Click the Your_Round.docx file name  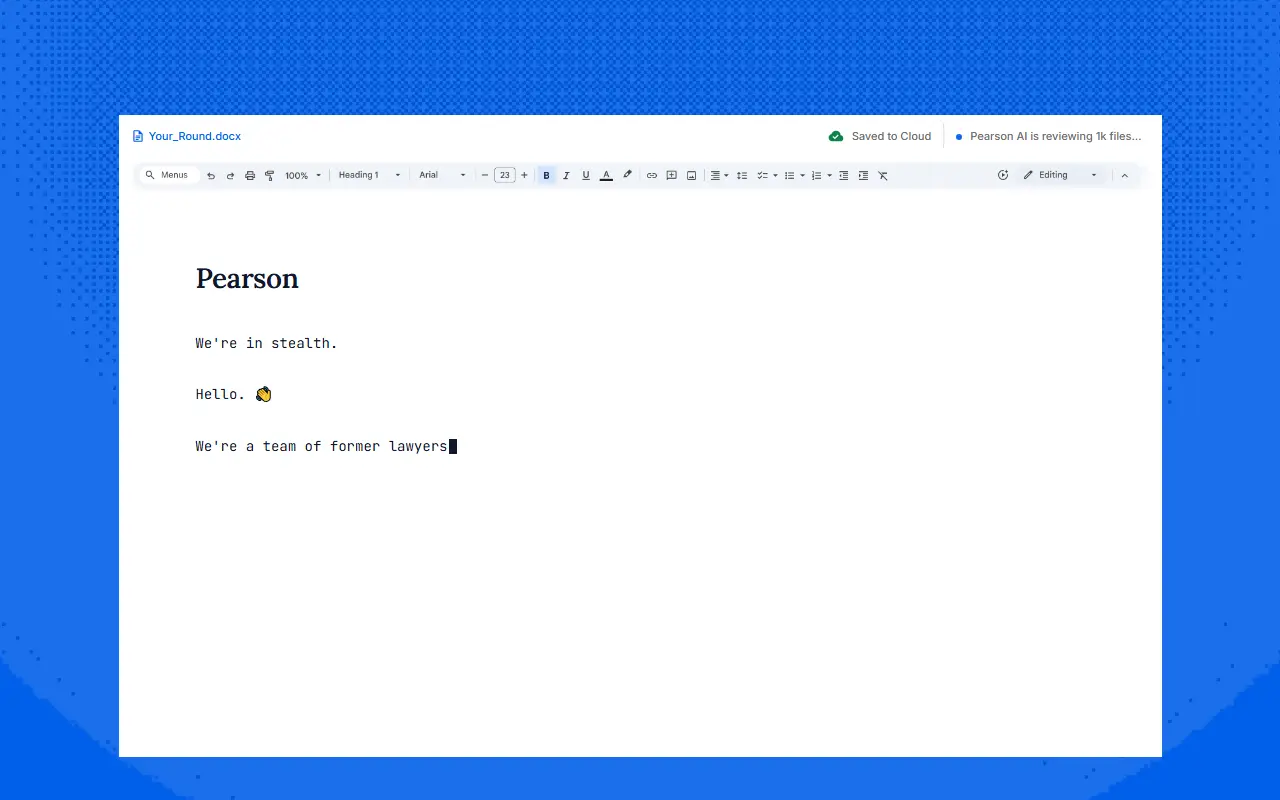(195, 136)
